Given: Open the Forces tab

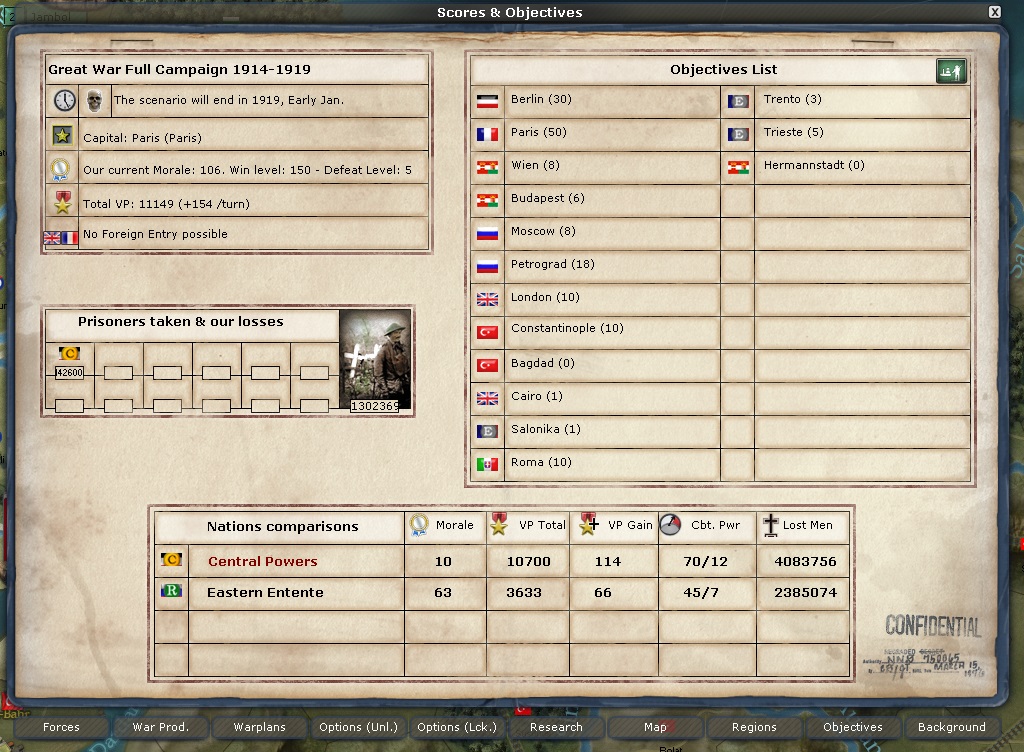Looking at the screenshot, I should click(x=61, y=727).
